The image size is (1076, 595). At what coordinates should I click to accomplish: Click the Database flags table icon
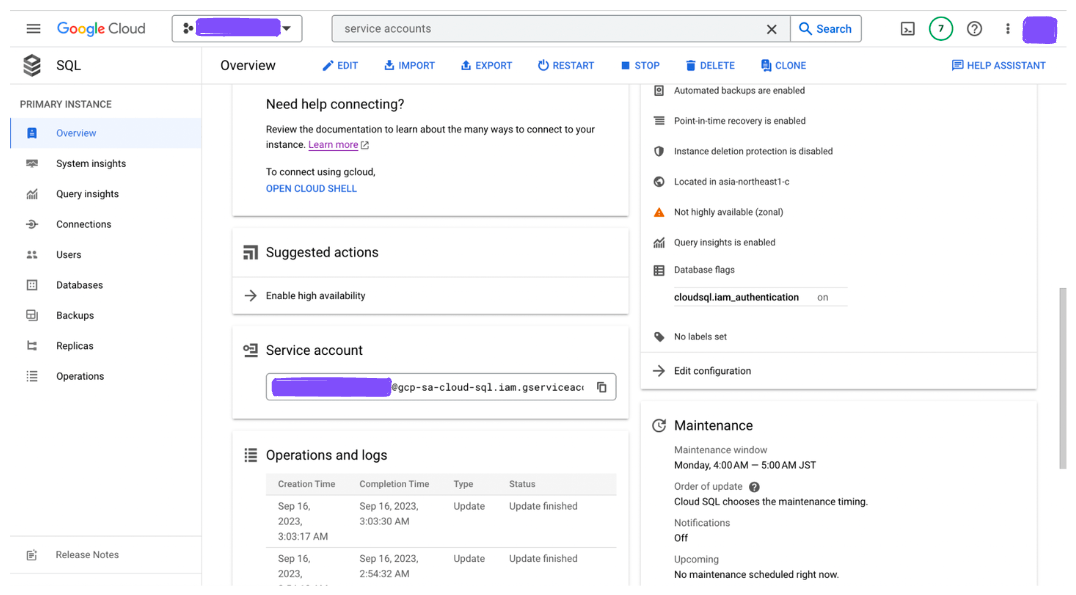pos(659,270)
